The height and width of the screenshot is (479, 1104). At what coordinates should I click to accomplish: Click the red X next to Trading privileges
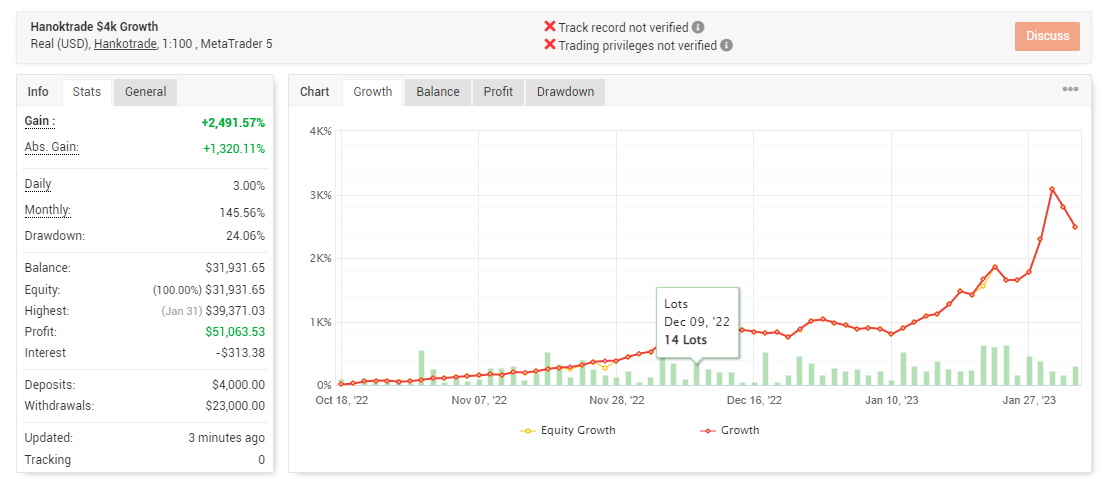click(x=549, y=45)
